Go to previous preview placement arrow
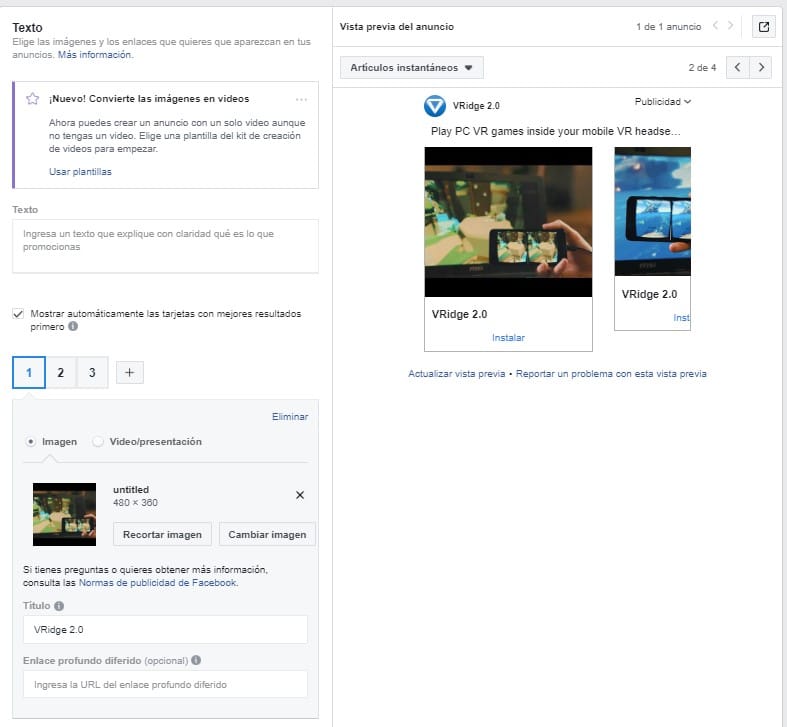The image size is (787, 727). [x=738, y=67]
